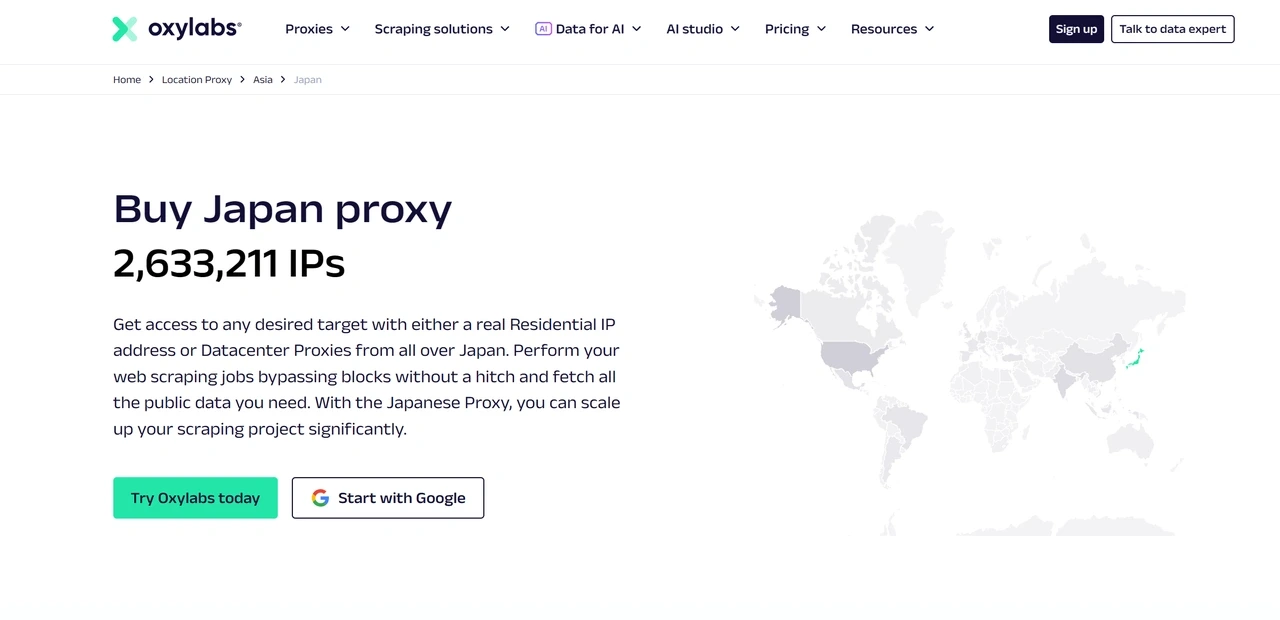Select the Google icon in sign-in button

tap(320, 497)
